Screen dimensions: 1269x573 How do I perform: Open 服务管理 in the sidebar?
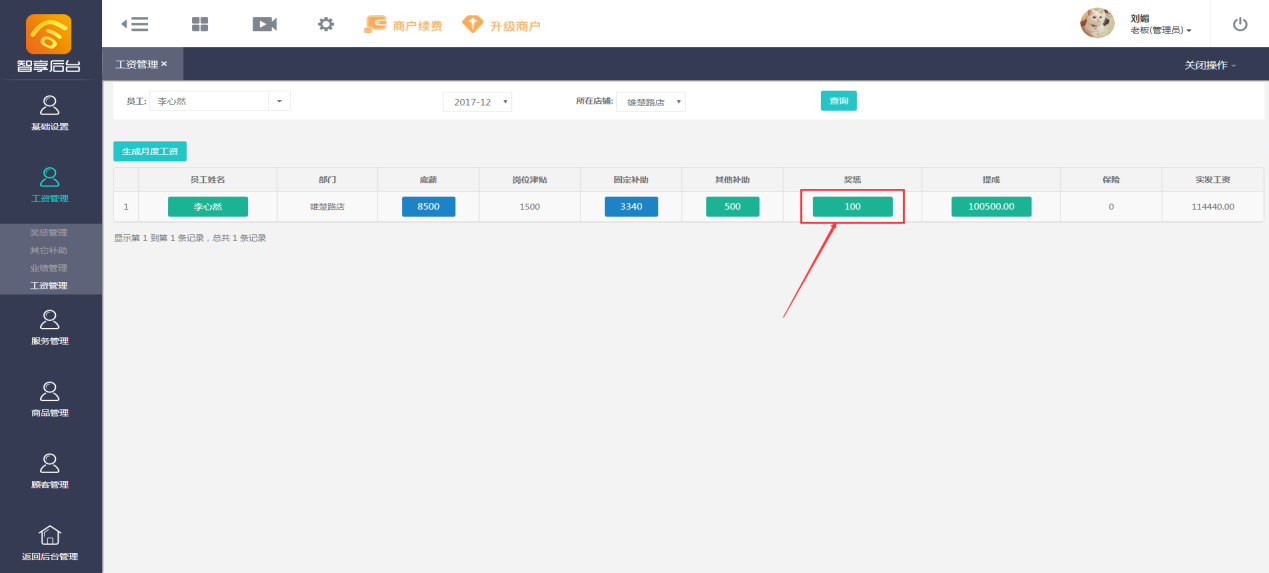[50, 328]
